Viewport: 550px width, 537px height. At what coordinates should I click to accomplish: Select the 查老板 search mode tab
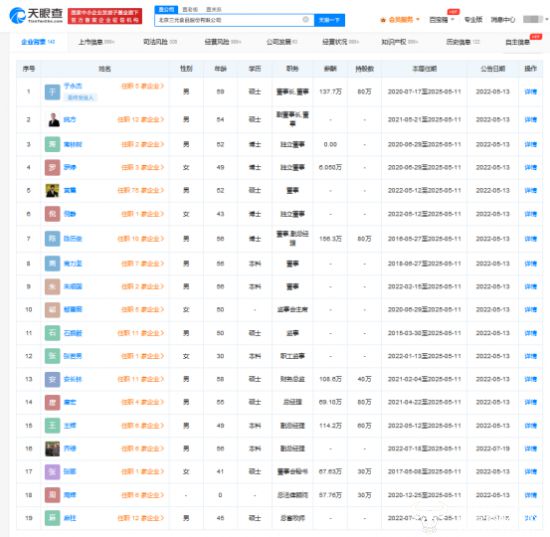pos(190,9)
